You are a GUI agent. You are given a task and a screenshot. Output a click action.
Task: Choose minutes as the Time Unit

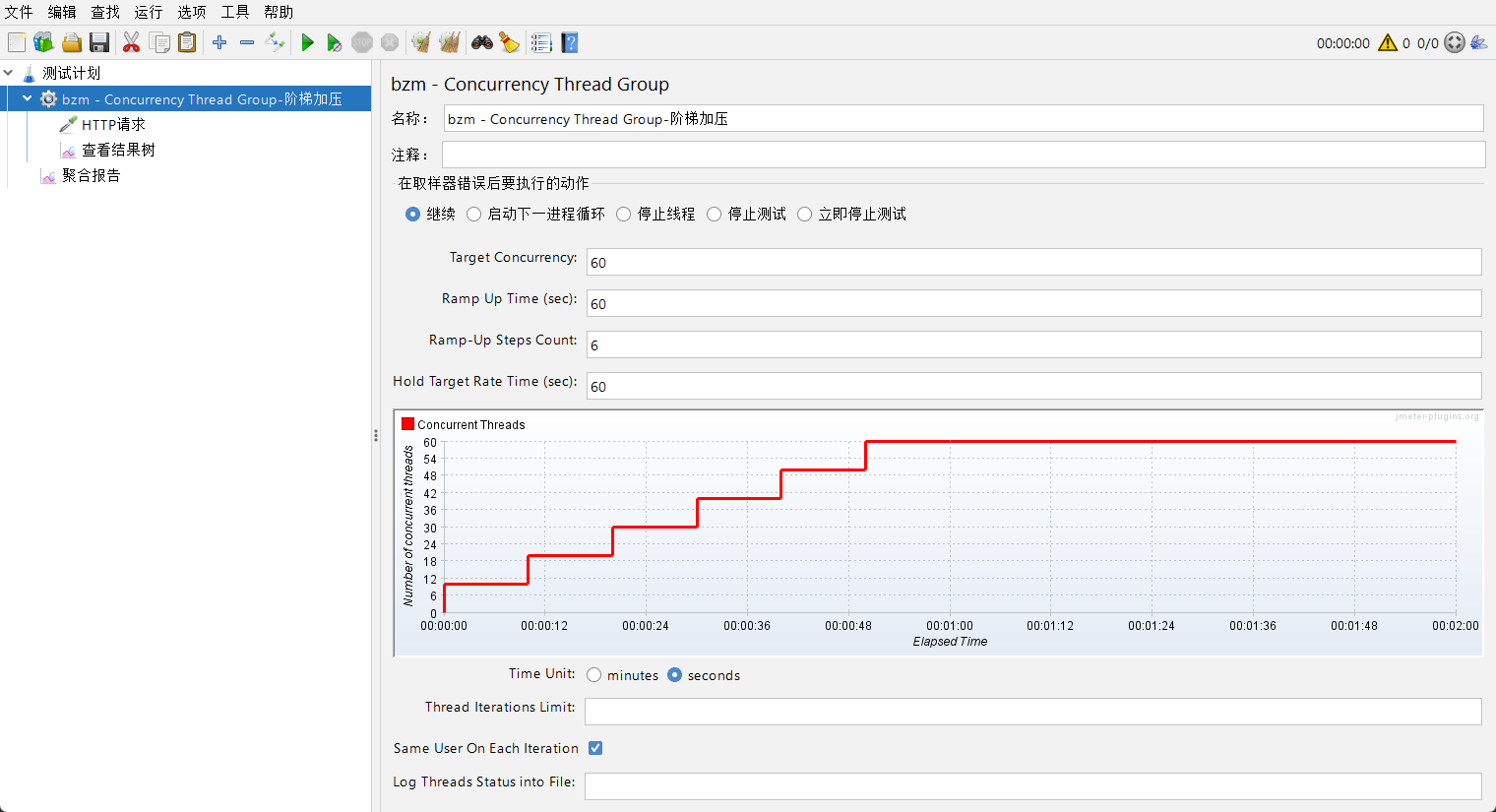594,675
